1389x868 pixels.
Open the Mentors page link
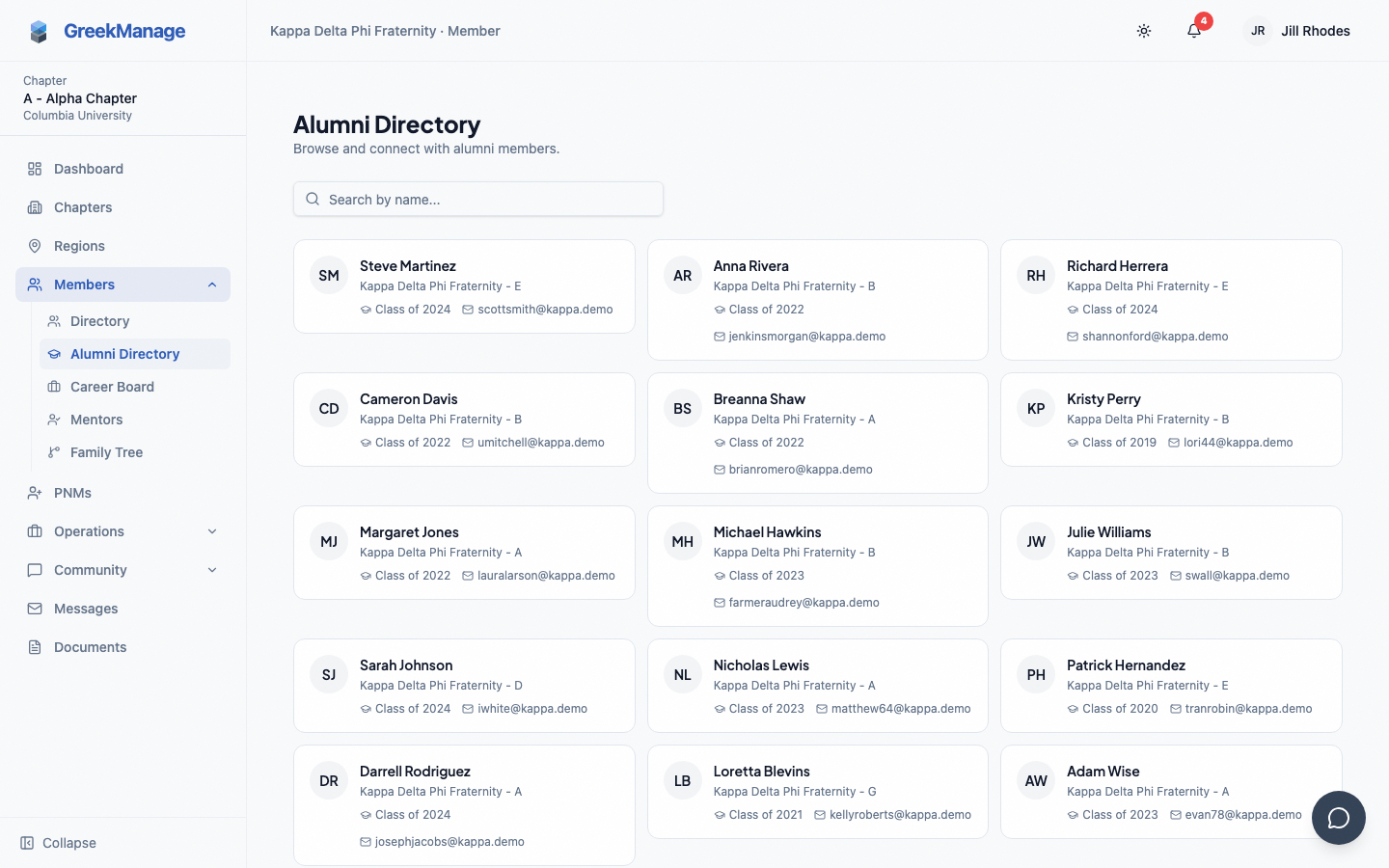point(135,420)
